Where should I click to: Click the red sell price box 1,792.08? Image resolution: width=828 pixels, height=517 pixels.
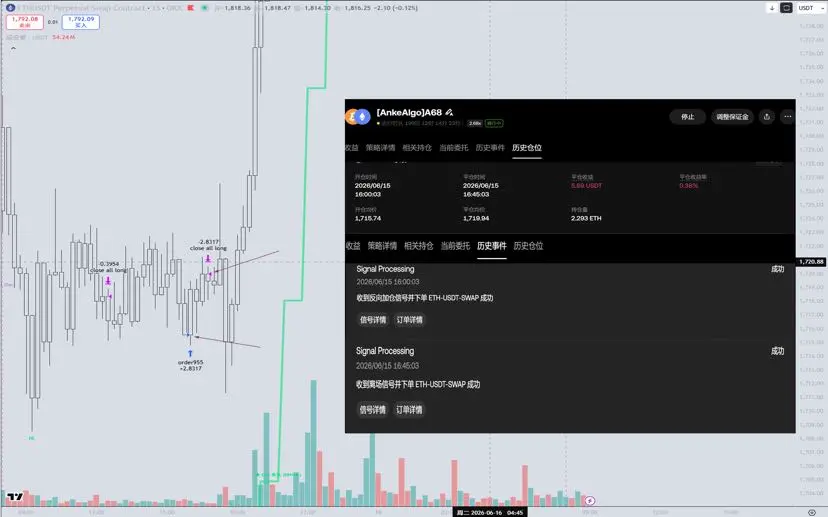[25, 22]
